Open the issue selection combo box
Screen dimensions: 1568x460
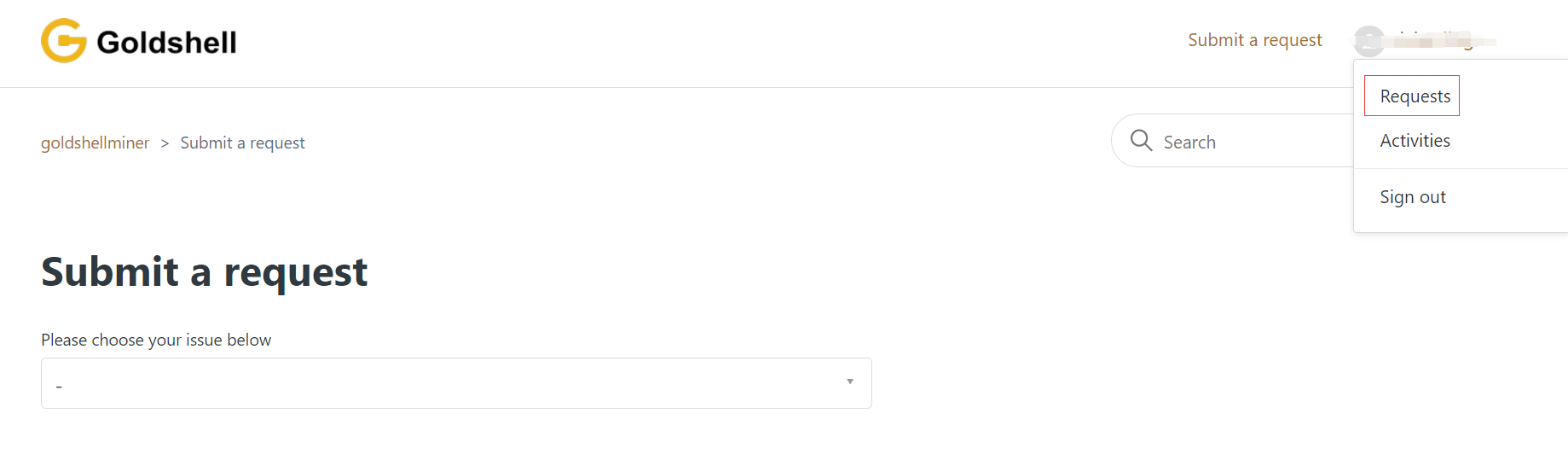coord(456,383)
